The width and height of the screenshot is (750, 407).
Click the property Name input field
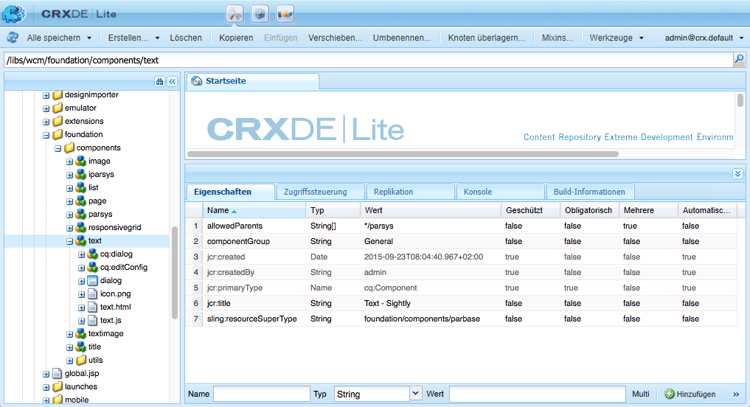261,394
